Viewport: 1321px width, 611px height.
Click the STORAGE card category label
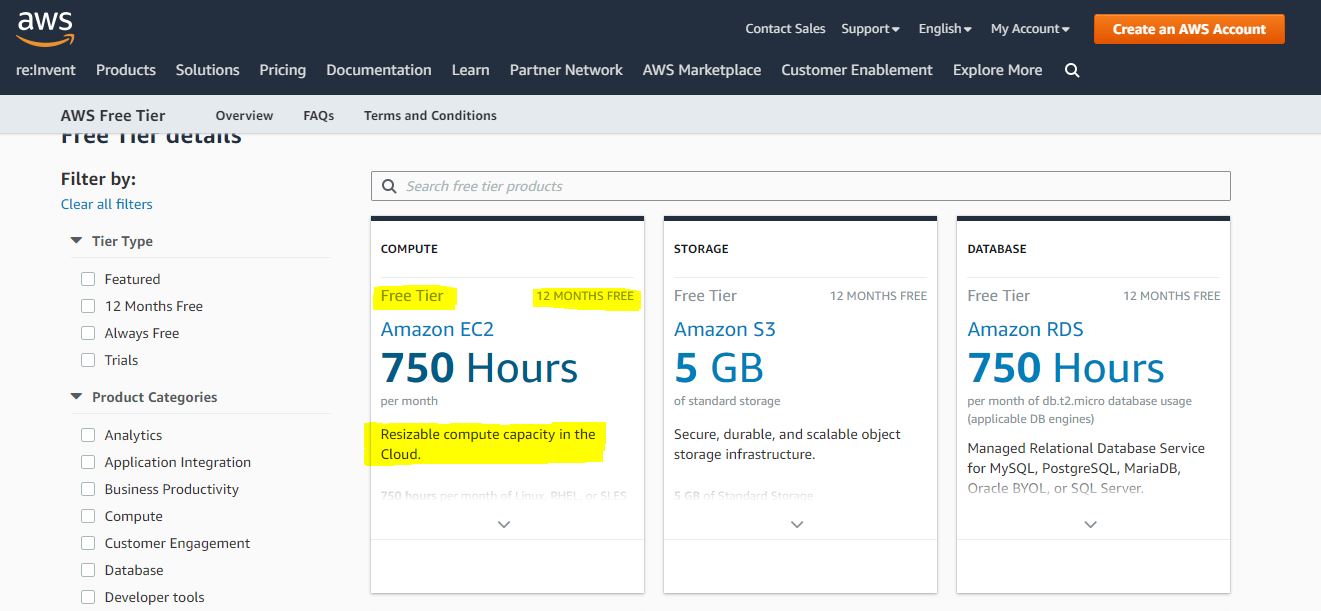(x=701, y=249)
